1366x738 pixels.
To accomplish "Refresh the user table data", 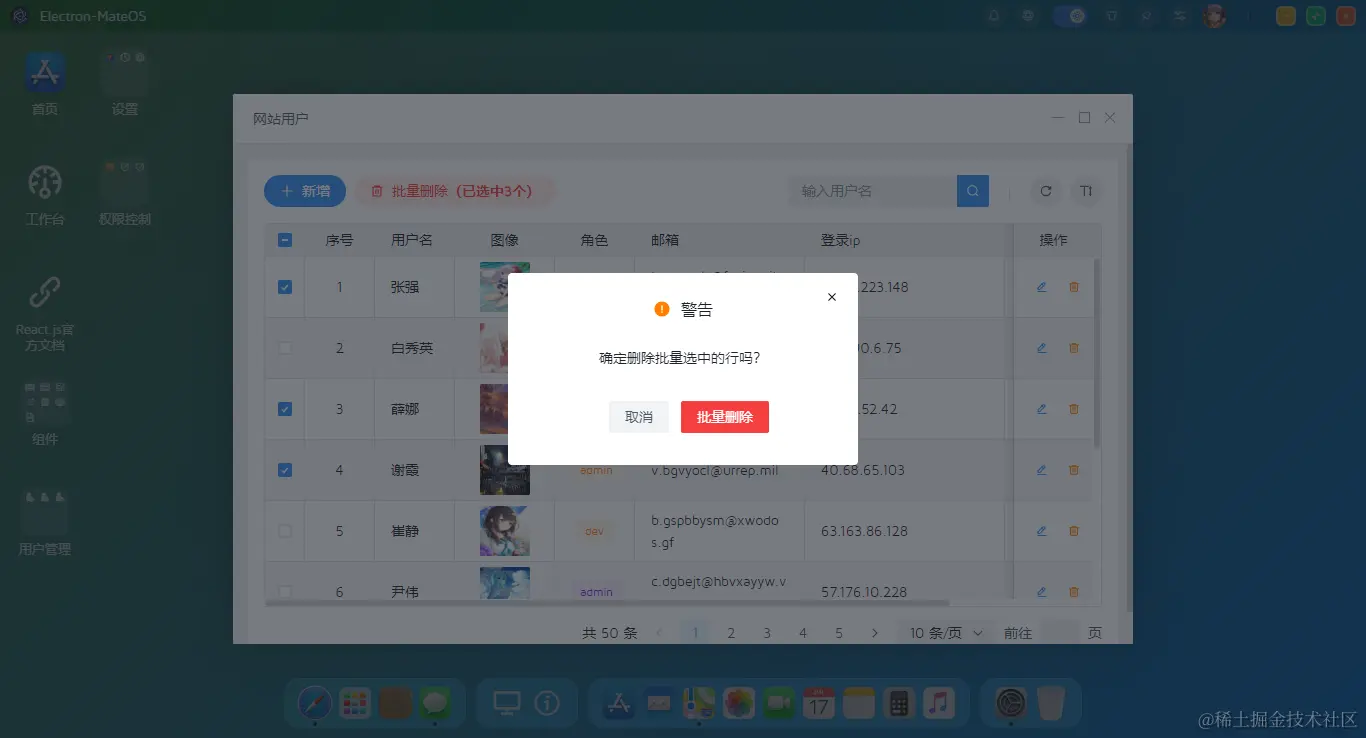I will [x=1045, y=191].
